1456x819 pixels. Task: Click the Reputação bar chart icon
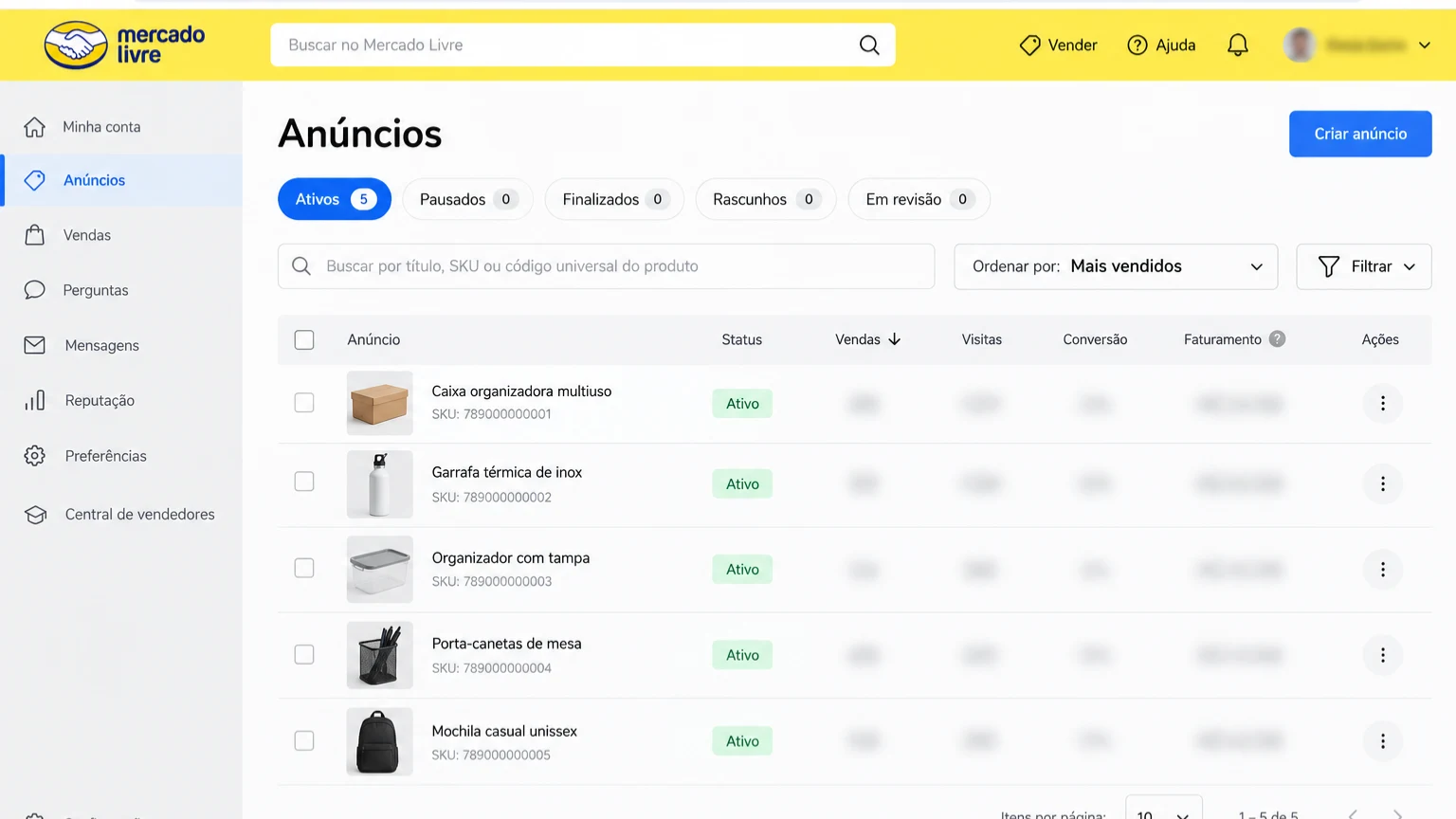35,400
